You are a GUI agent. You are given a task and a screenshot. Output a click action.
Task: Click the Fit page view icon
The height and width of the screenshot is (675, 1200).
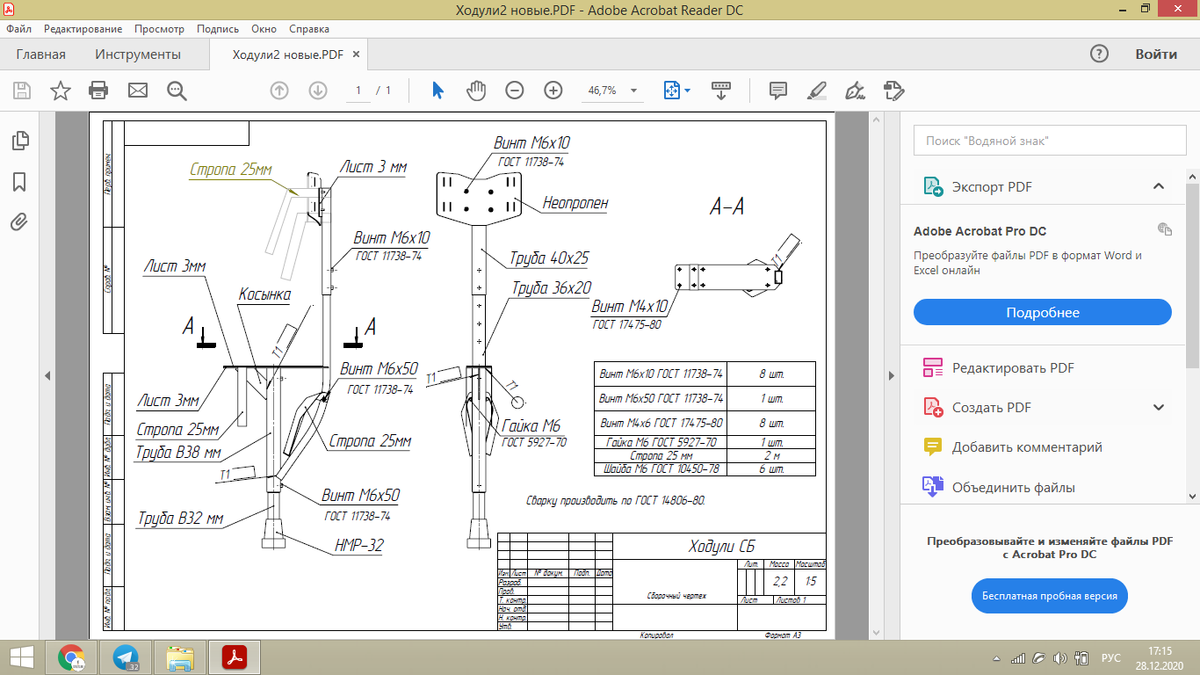672,91
